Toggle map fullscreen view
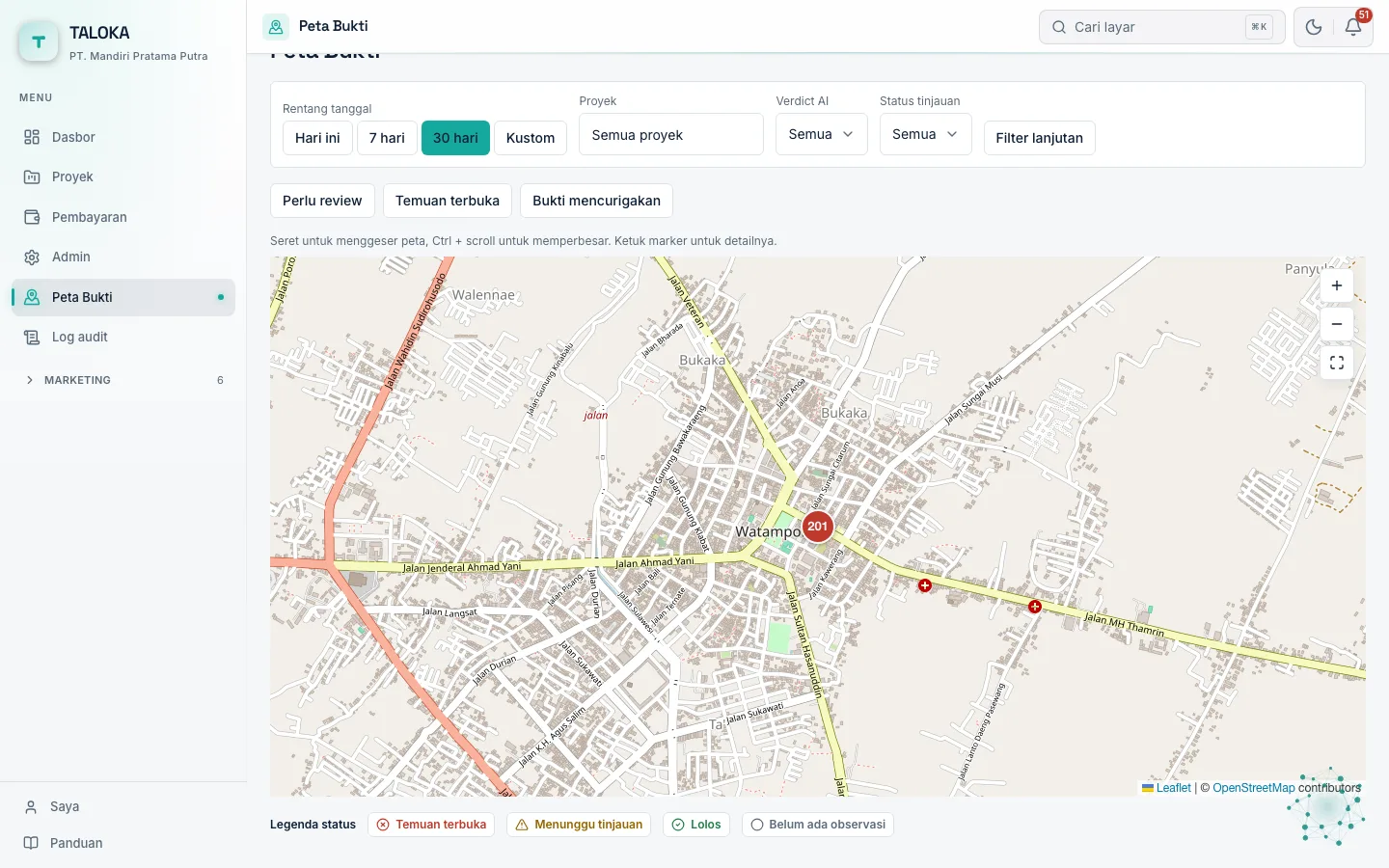Image resolution: width=1389 pixels, height=868 pixels. (x=1337, y=363)
